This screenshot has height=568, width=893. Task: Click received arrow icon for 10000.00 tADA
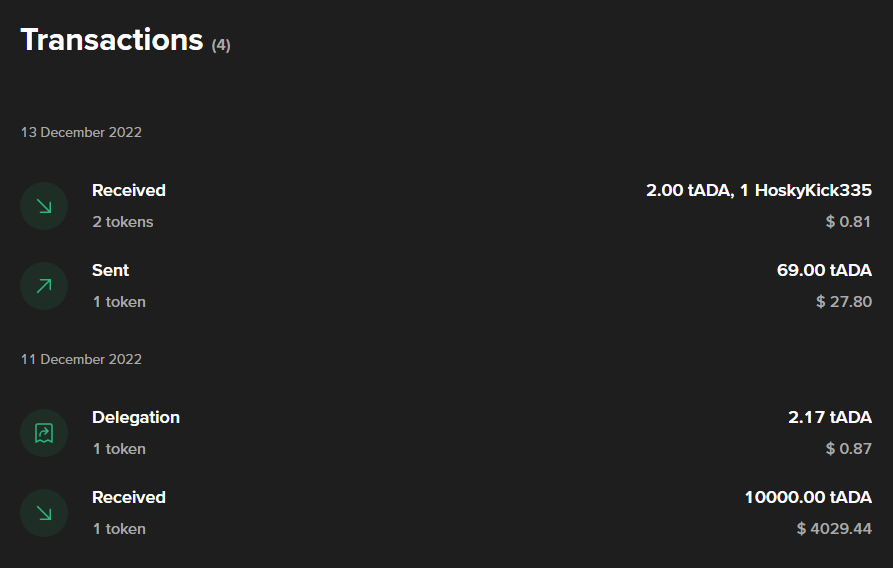tap(44, 513)
